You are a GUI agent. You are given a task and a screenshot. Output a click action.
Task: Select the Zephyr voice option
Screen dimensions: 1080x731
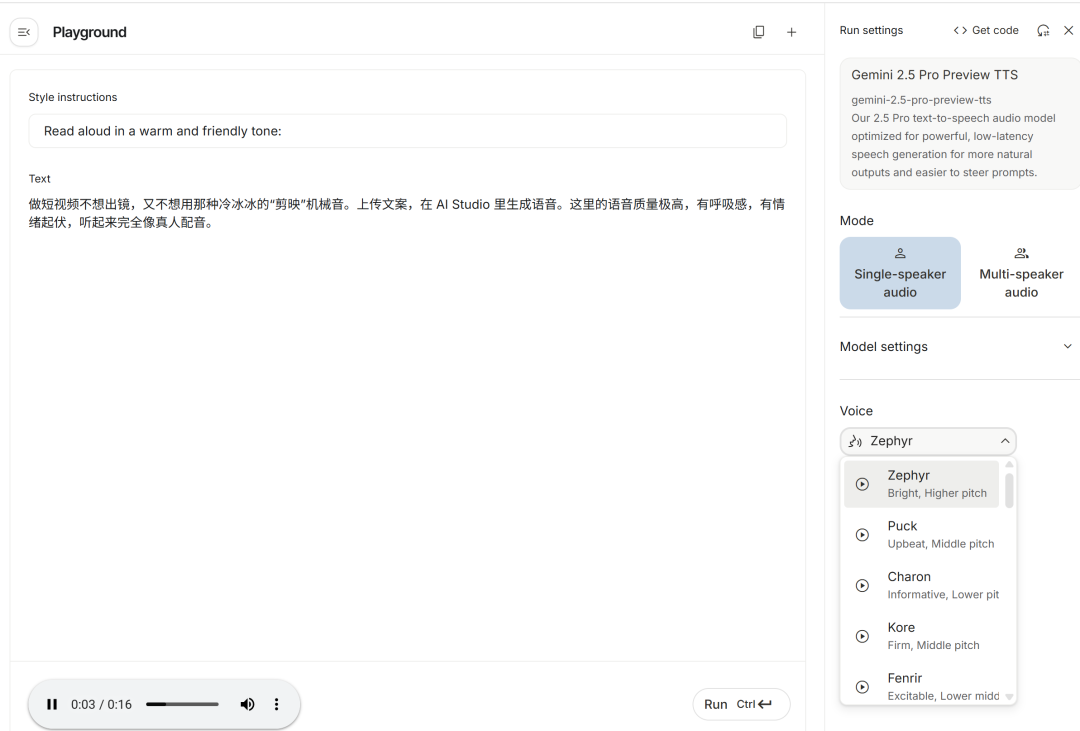click(922, 484)
